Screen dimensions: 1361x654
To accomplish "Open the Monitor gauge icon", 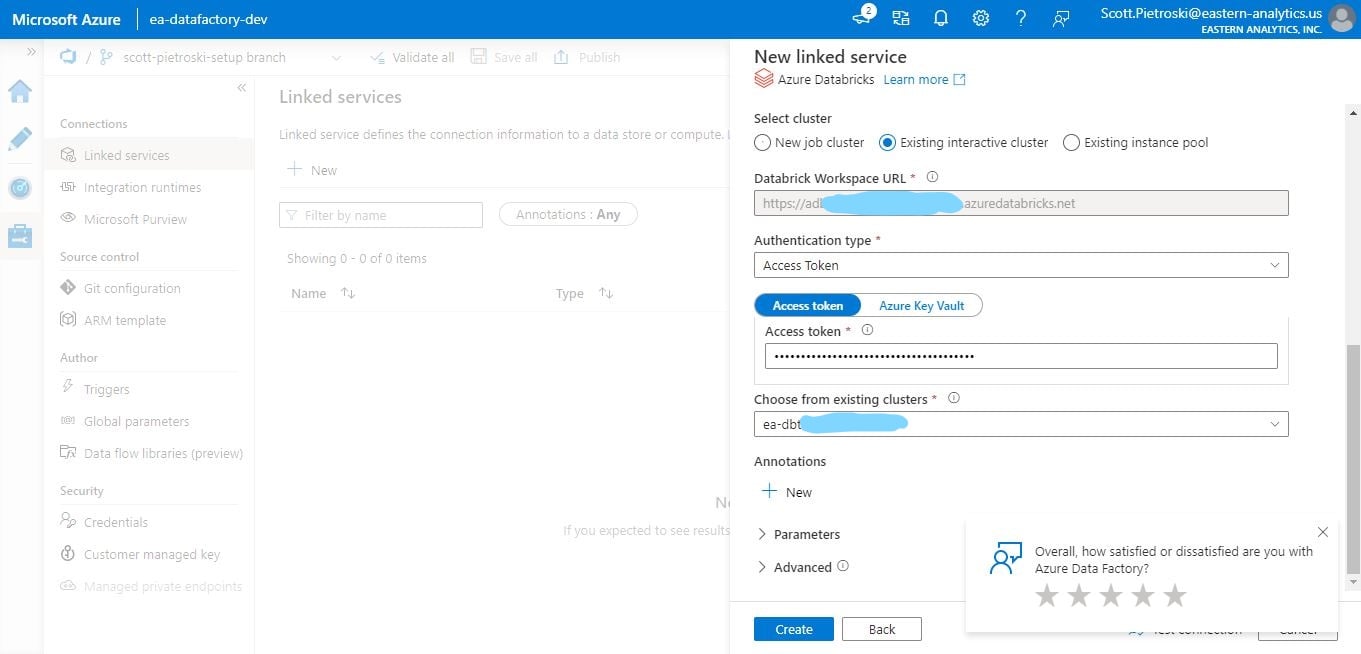I will point(20,188).
